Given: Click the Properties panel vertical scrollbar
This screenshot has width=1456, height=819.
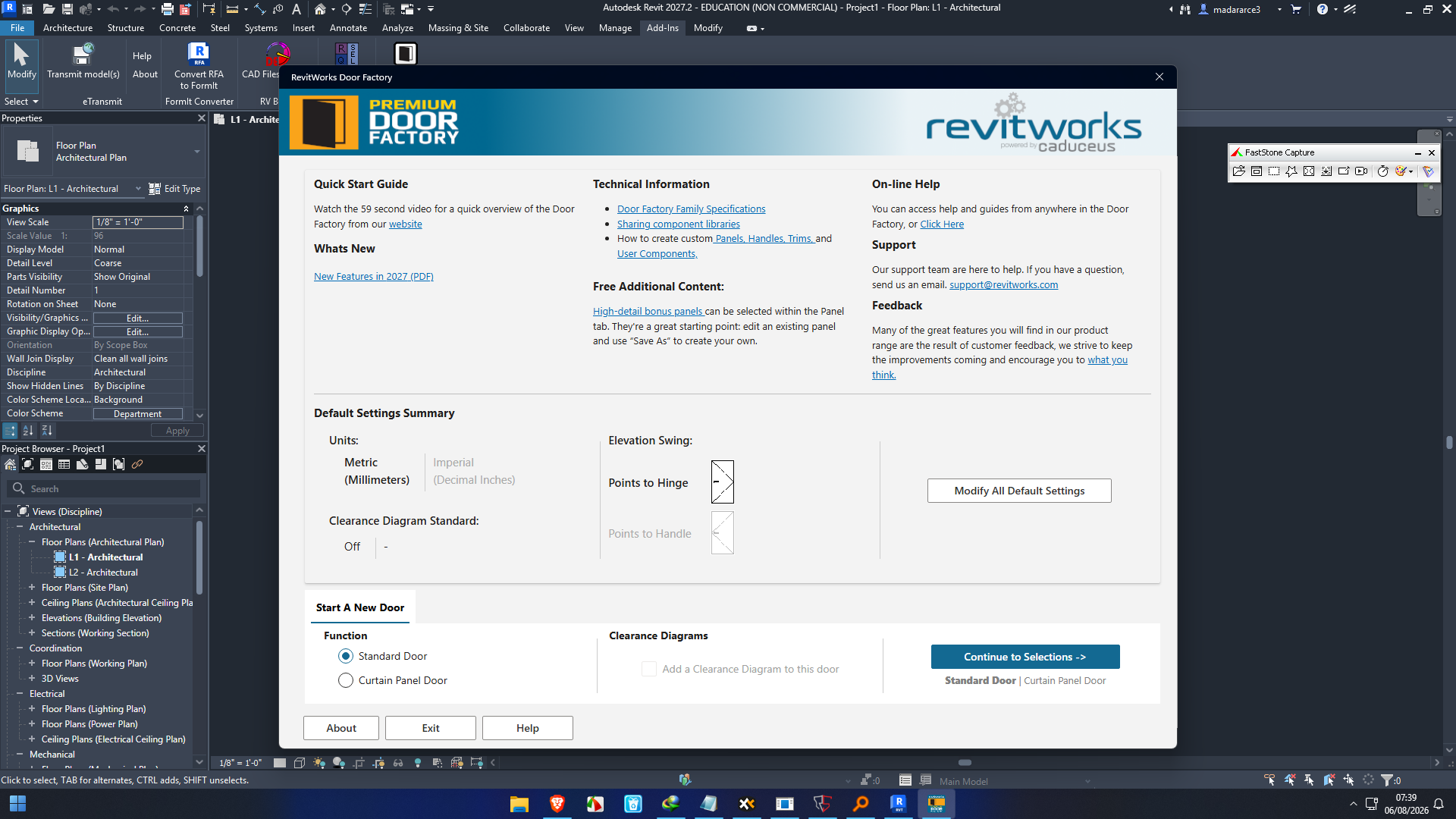Looking at the screenshot, I should pyautogui.click(x=199, y=246).
